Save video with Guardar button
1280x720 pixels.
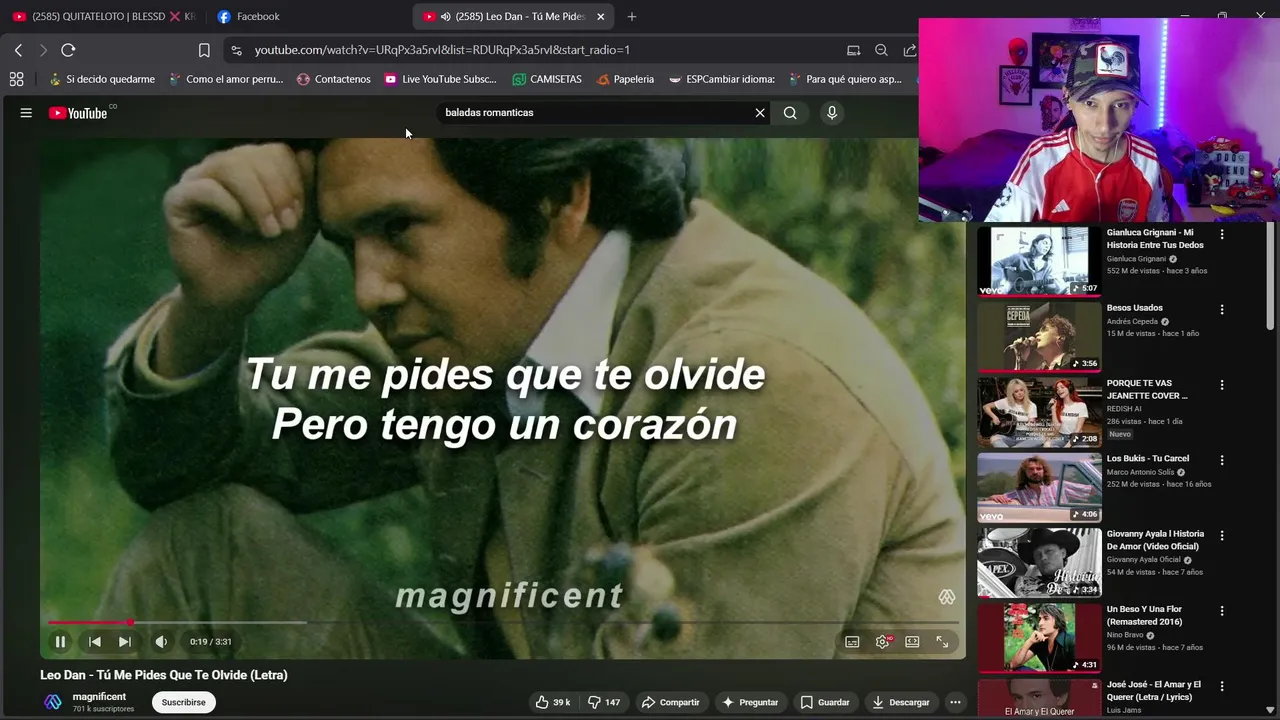pos(825,702)
